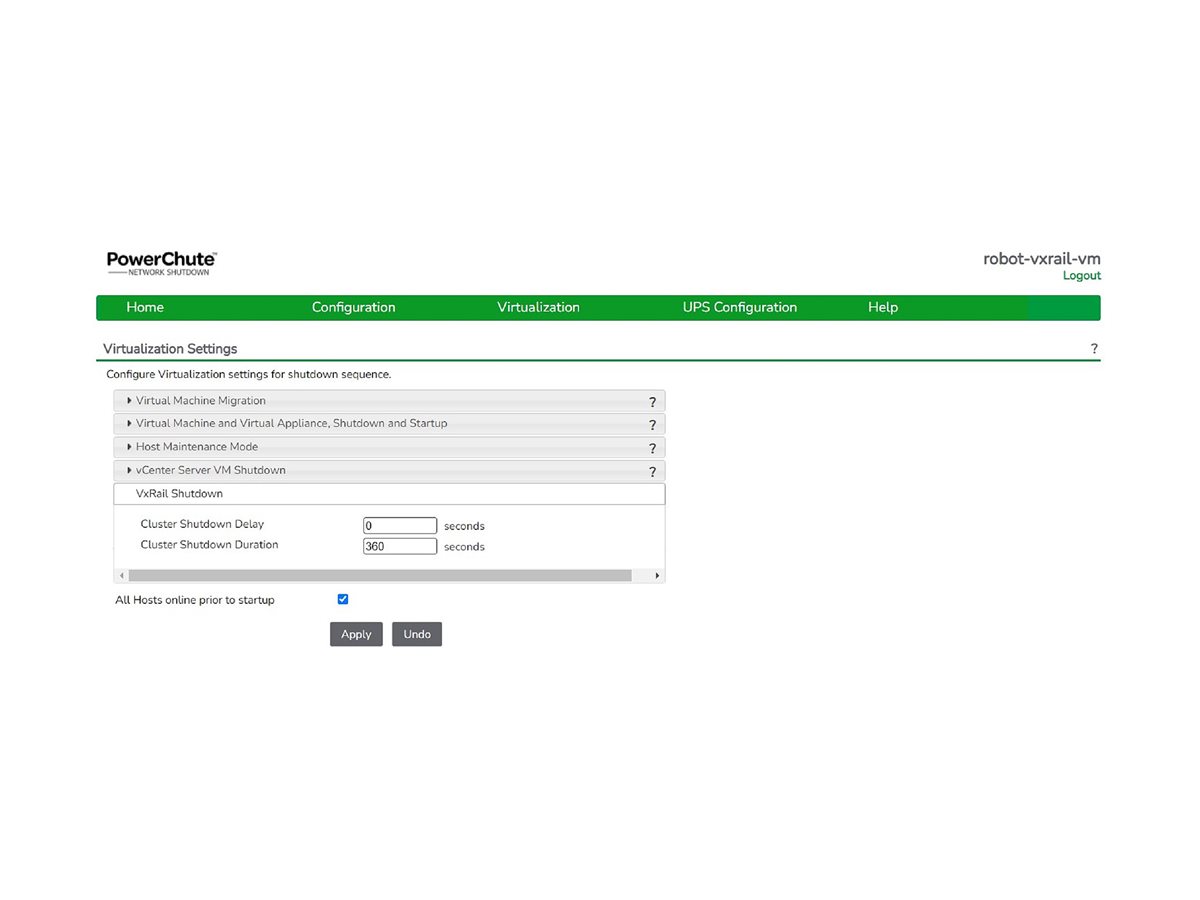Click the Apply button

tap(356, 634)
